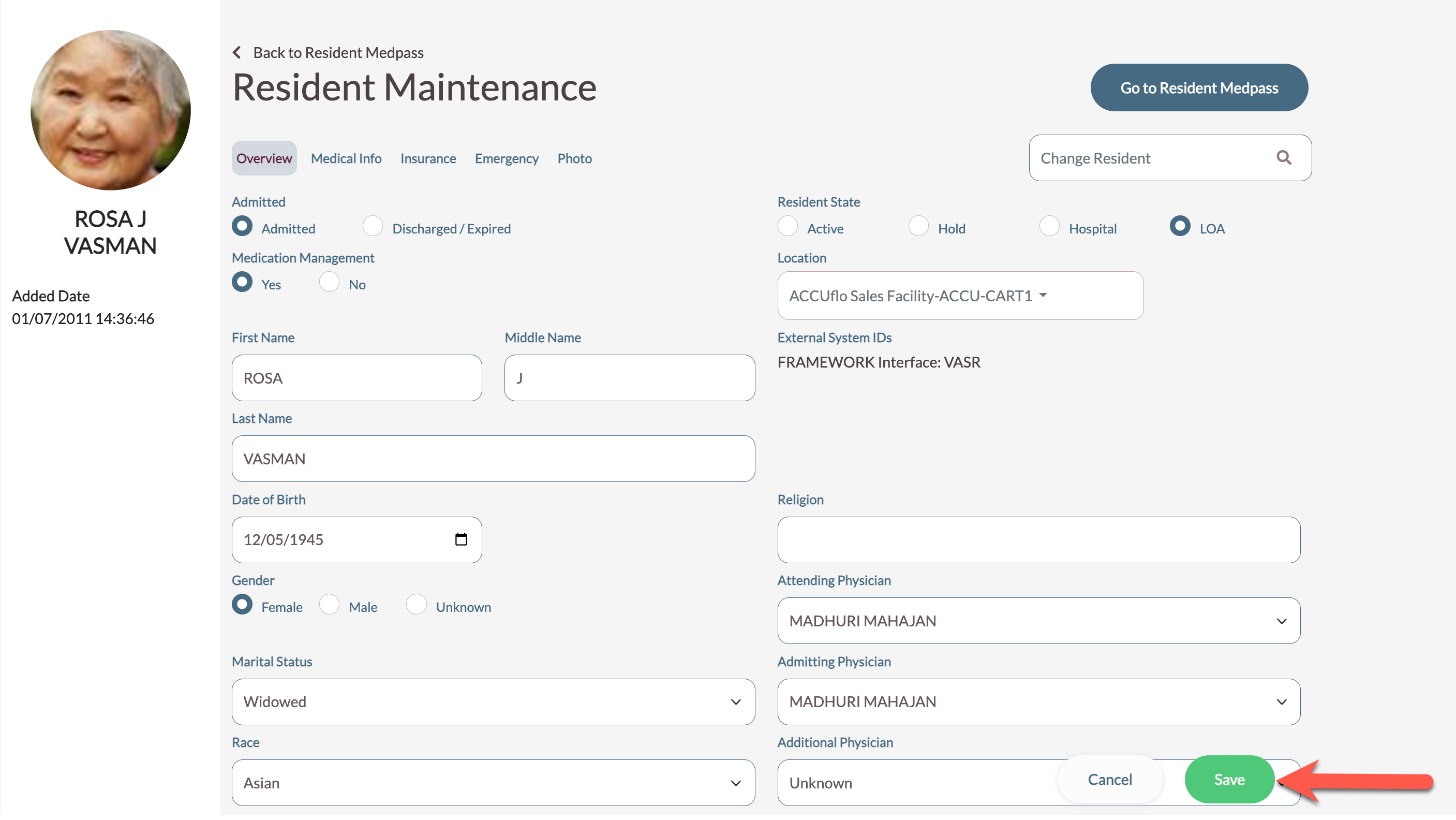Screen dimensions: 1456x820
Task: Set Resident State to Active
Action: tap(788, 226)
